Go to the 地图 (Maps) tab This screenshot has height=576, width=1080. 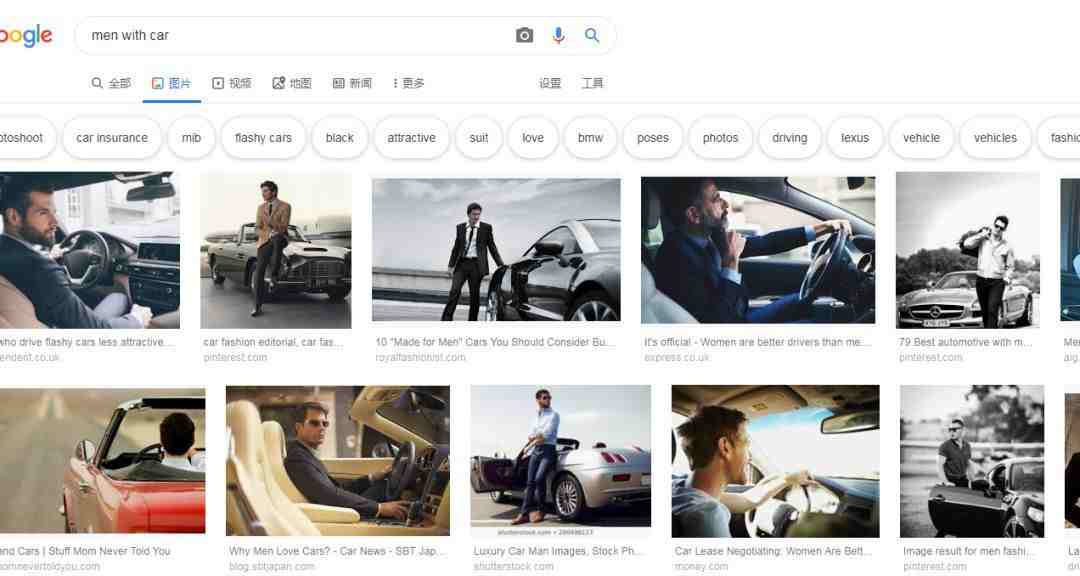[292, 83]
